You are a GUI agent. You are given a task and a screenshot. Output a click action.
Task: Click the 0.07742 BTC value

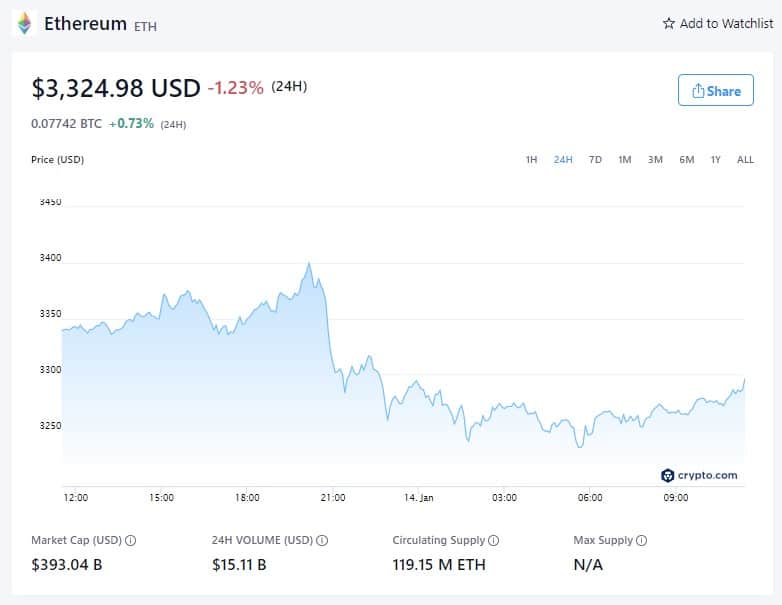pos(66,124)
